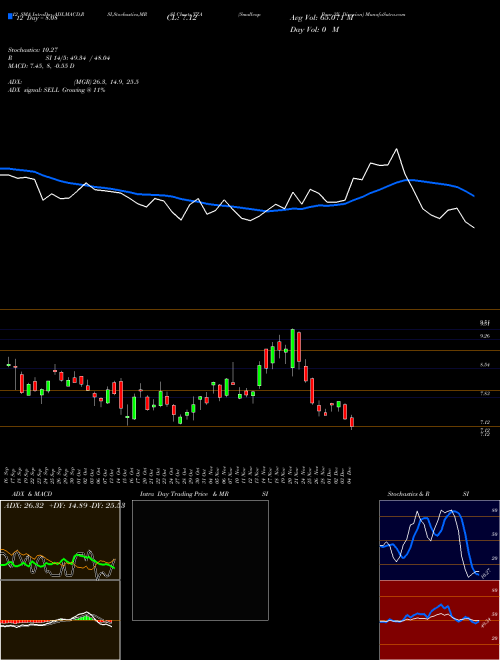The width and height of the screenshot is (500, 660).
Task: Click the 9.26 price axis label
Action: 485,336
